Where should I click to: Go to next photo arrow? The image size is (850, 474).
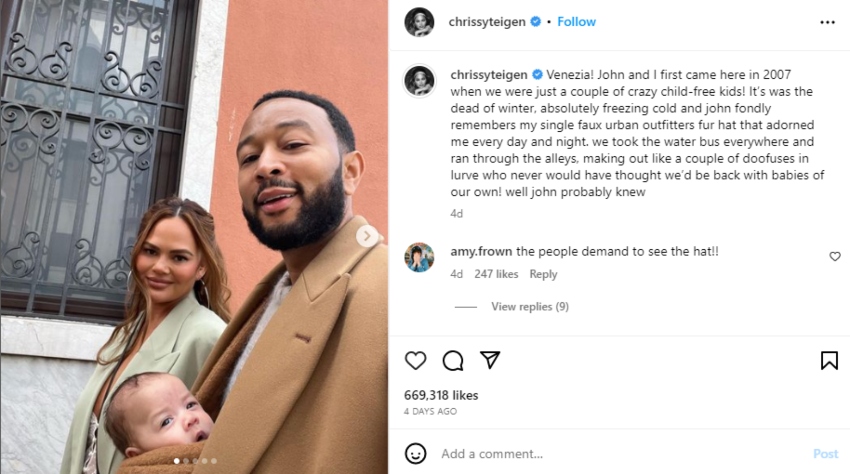point(368,236)
